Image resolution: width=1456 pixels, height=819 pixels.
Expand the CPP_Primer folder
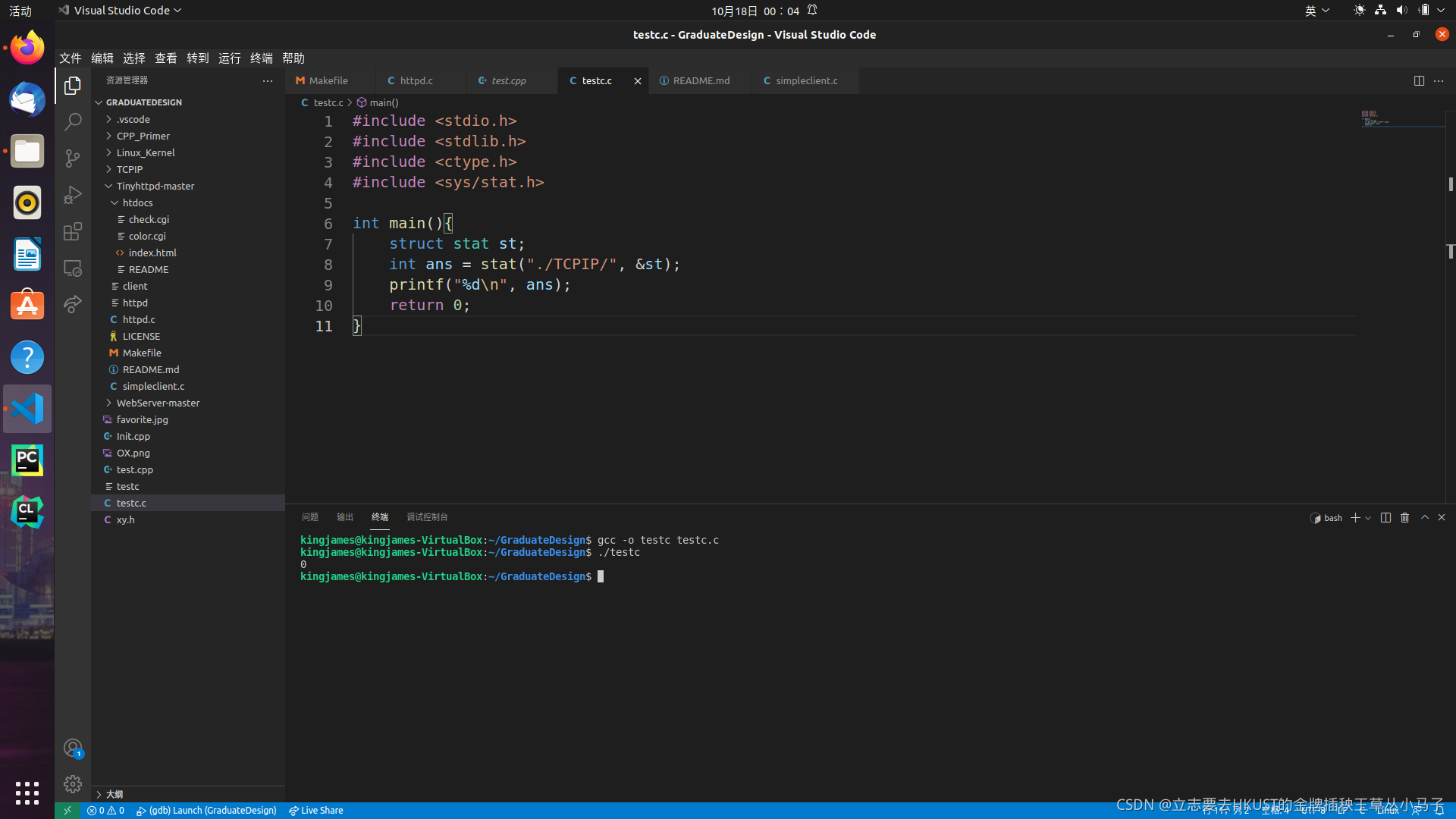coord(187,136)
